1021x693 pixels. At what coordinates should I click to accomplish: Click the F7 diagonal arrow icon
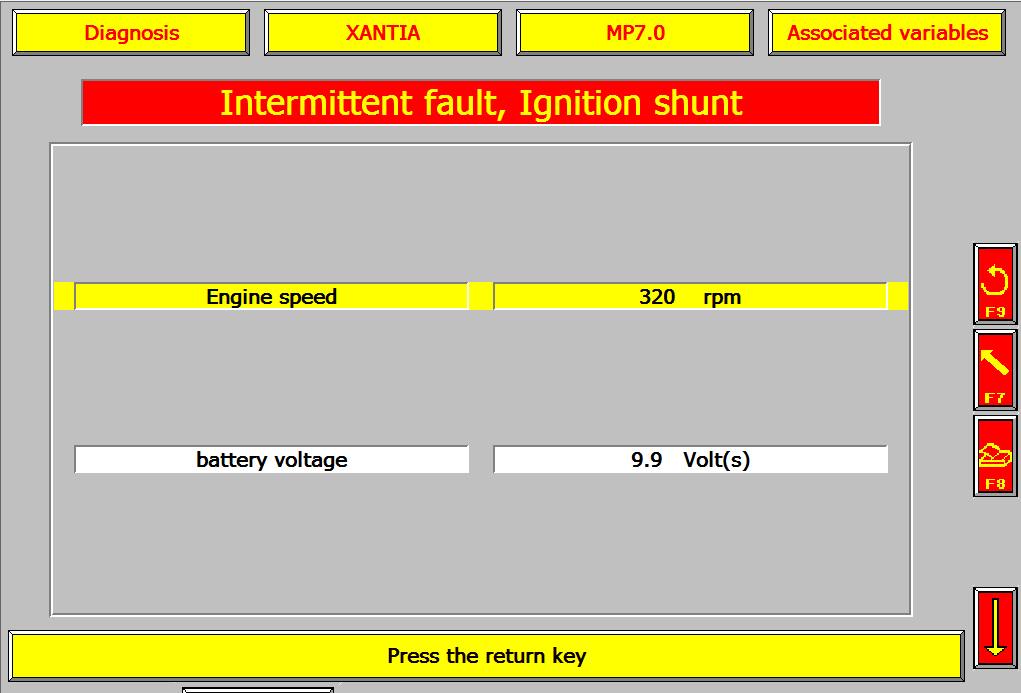995,370
